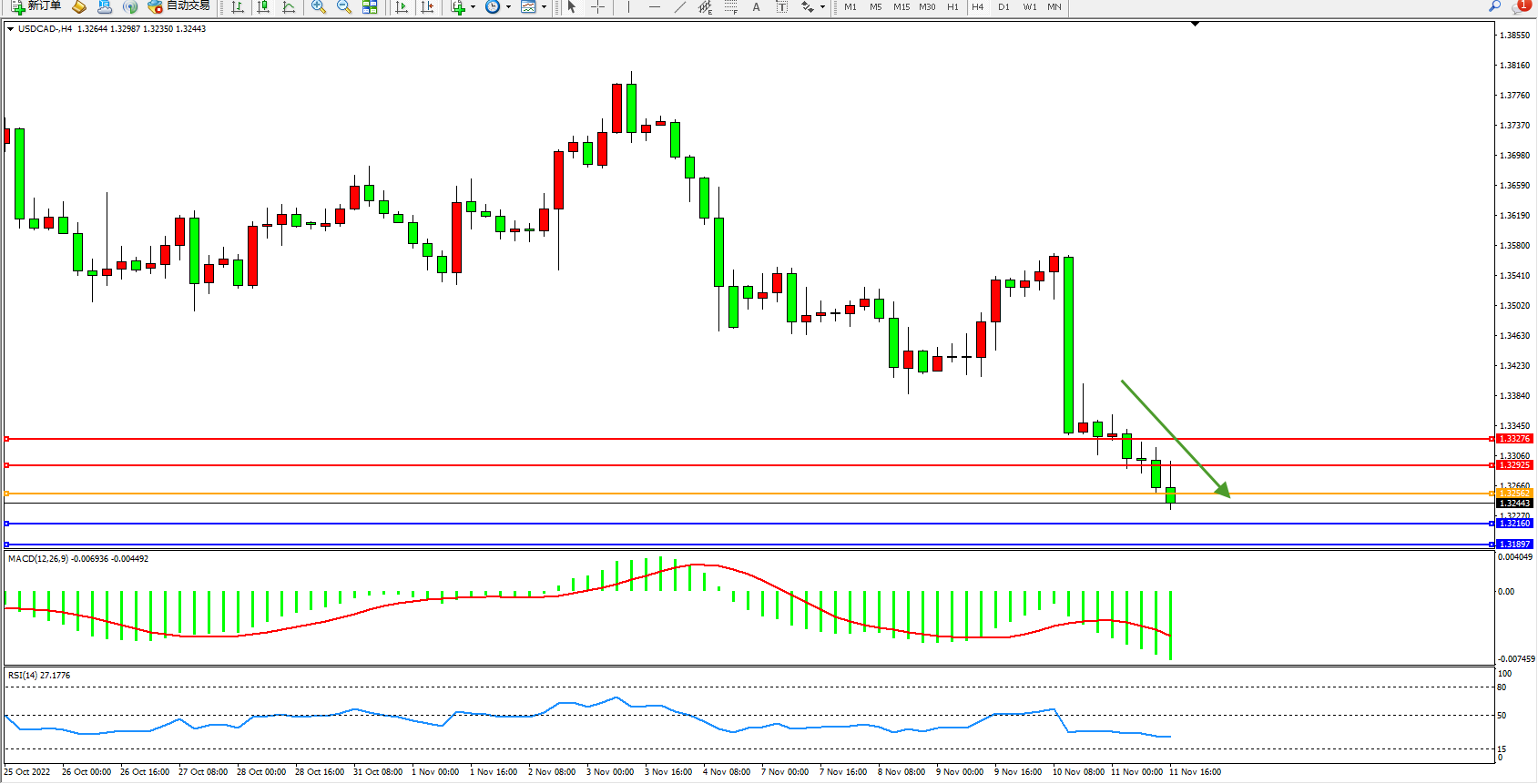The width and height of the screenshot is (1538, 784).
Task: Open the chart templates dropdown arrow
Action: pyautogui.click(x=544, y=7)
